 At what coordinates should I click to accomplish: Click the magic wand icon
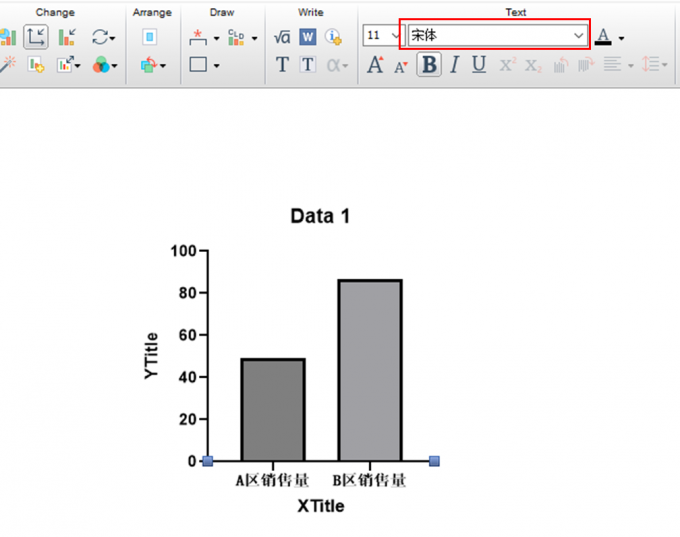tap(8, 65)
